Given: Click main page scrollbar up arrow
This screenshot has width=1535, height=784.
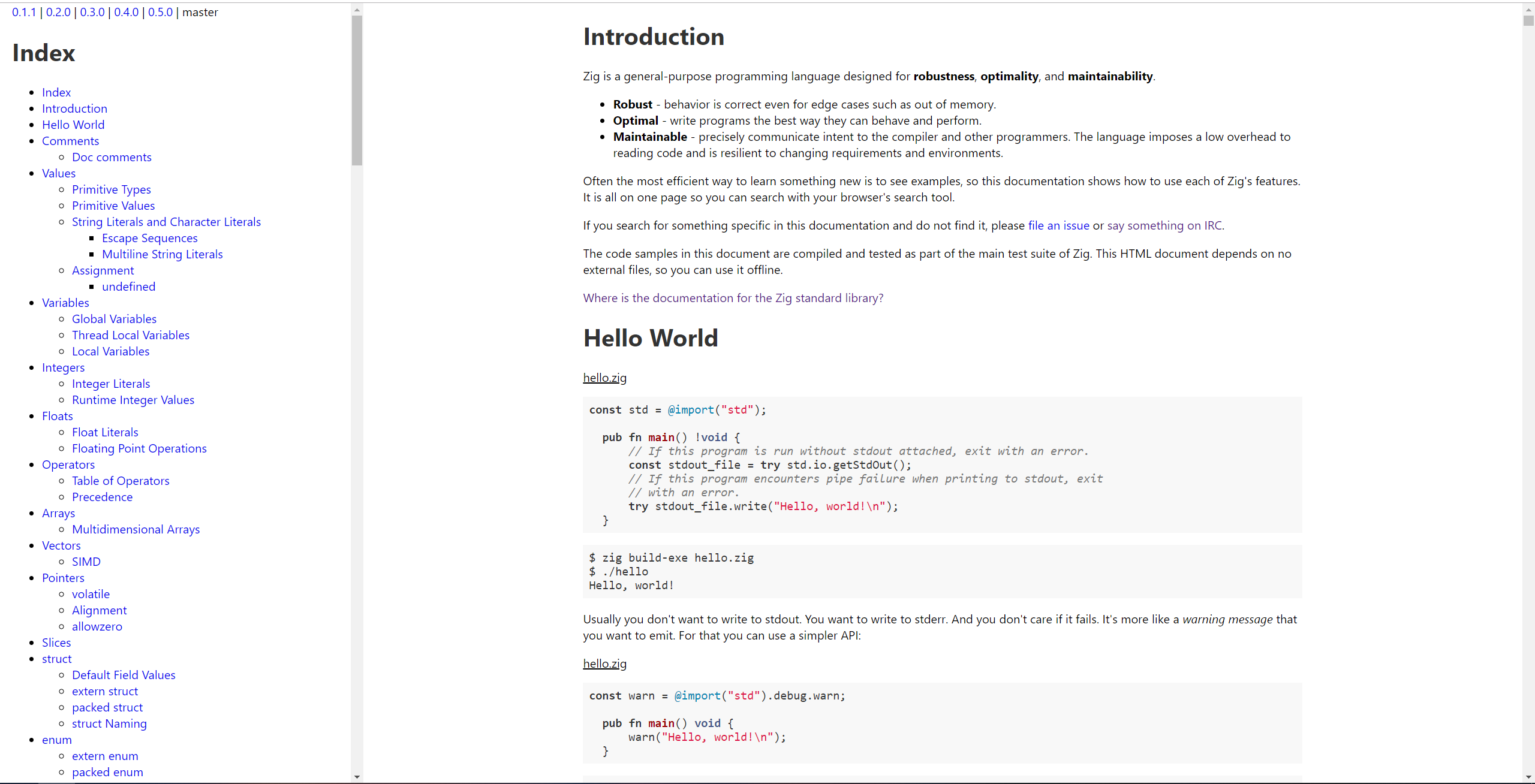Looking at the screenshot, I should tap(1528, 10).
